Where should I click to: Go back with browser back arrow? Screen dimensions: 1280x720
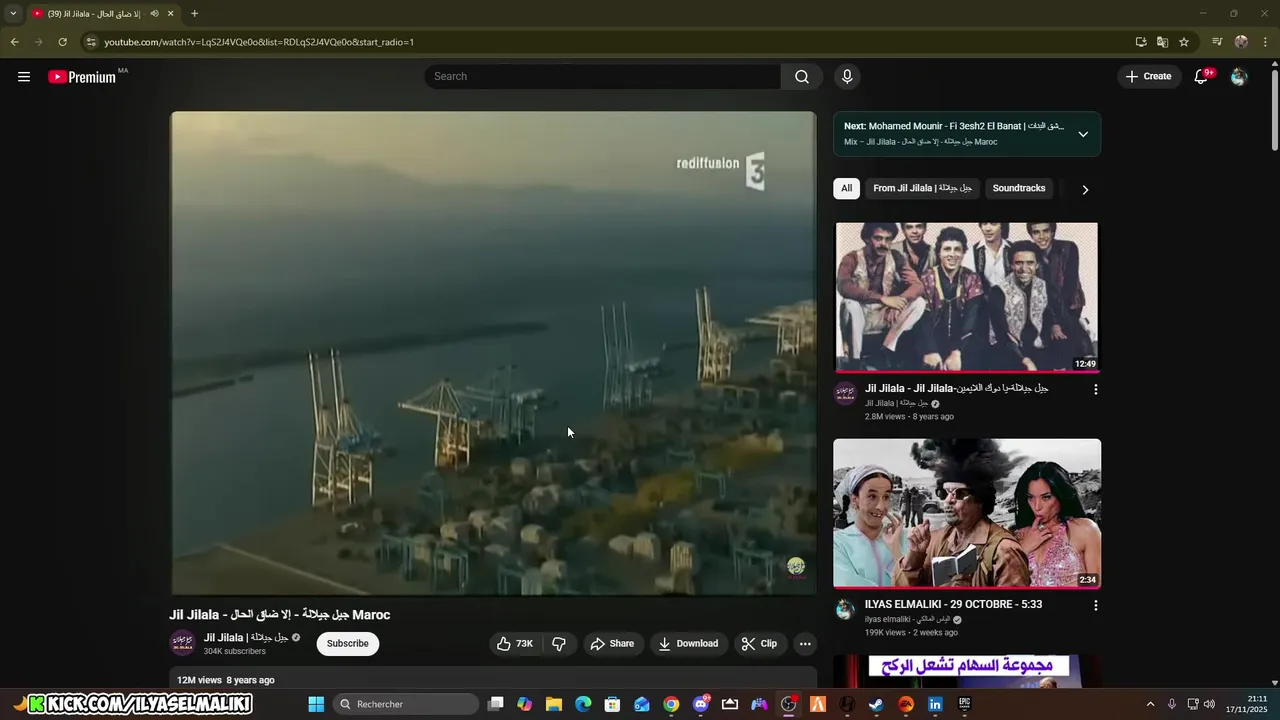[x=14, y=42]
